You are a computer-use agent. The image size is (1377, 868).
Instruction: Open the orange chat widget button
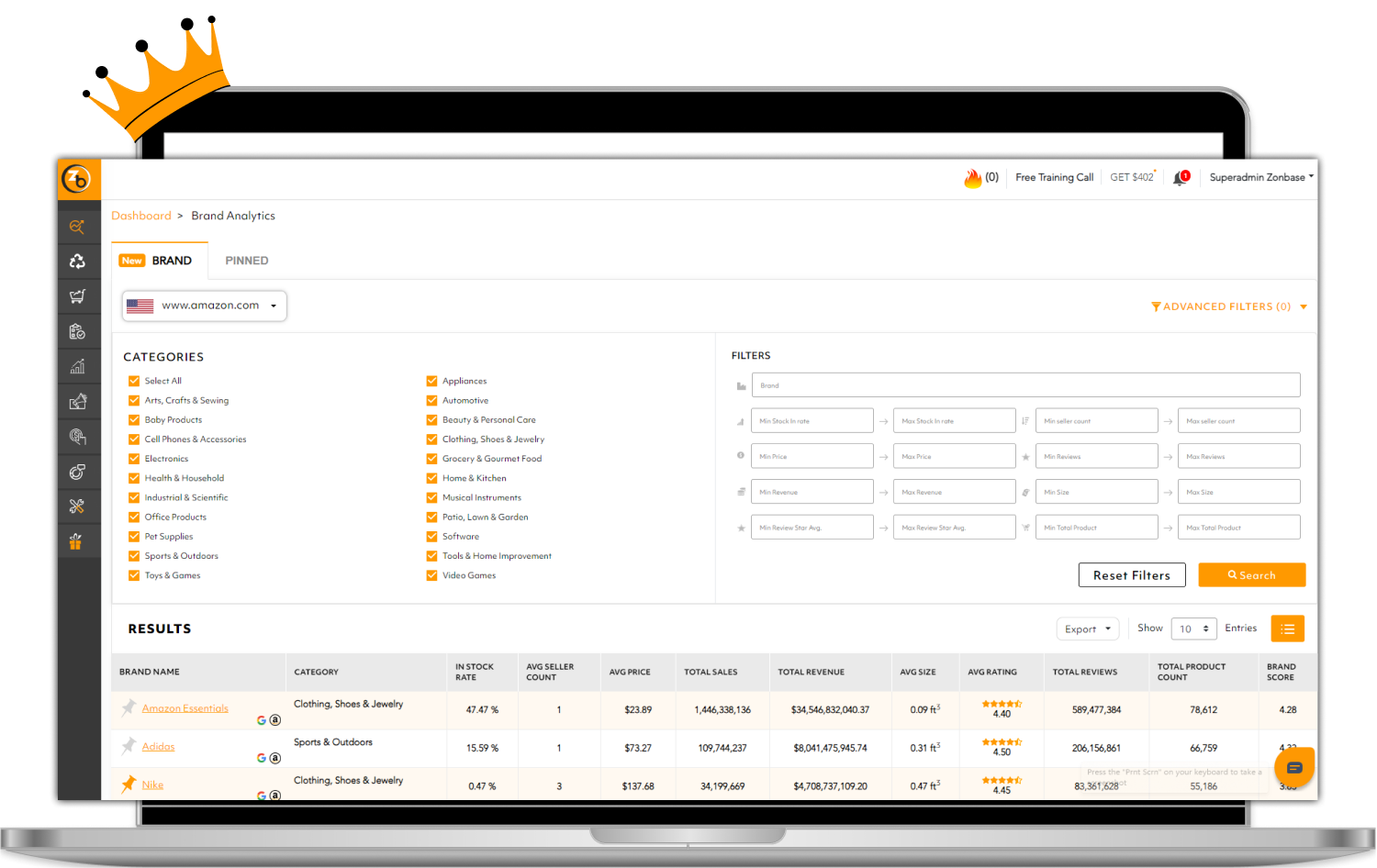pyautogui.click(x=1294, y=767)
